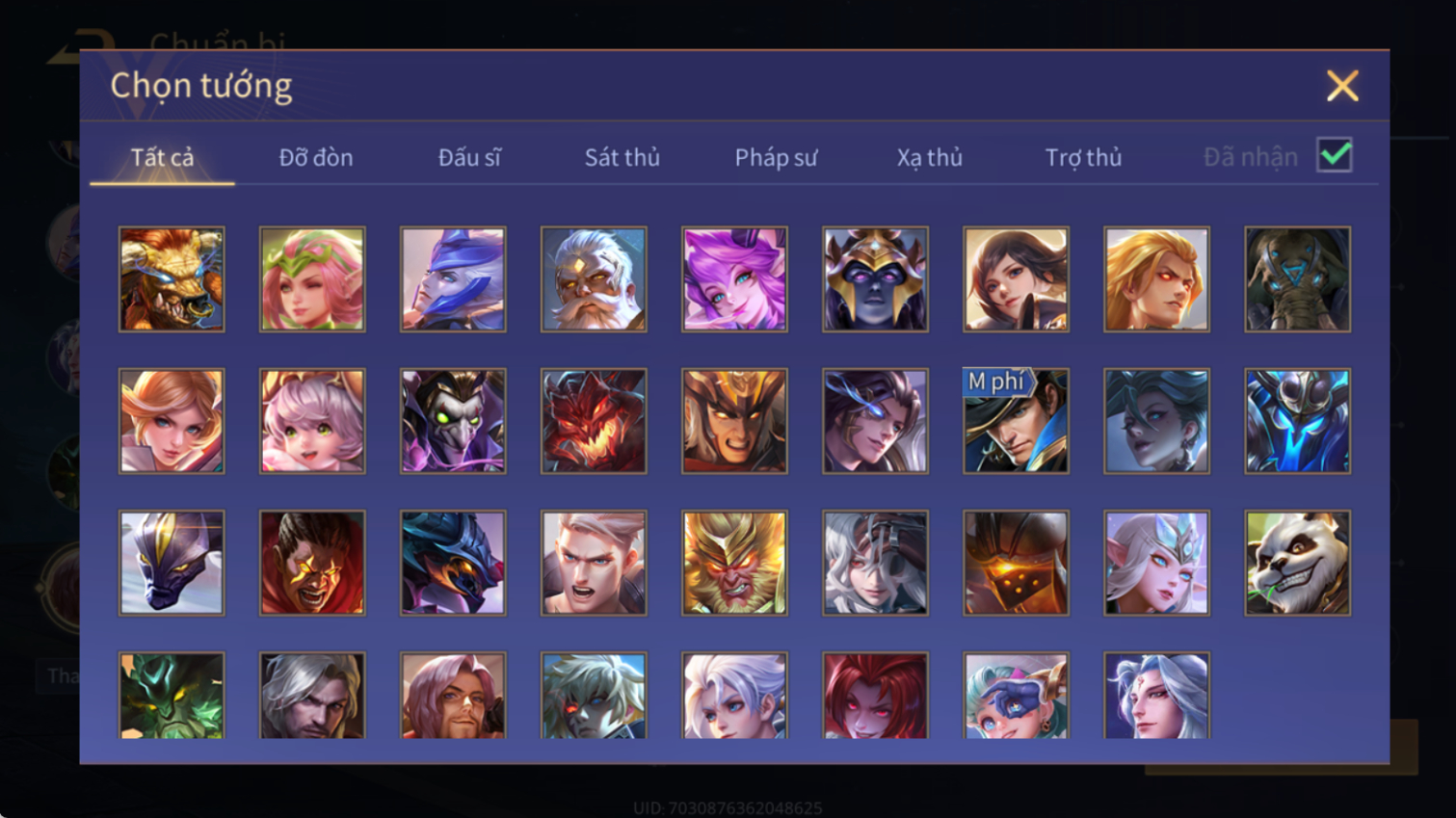Choose the hero tagged 'M phí'

tap(1016, 421)
